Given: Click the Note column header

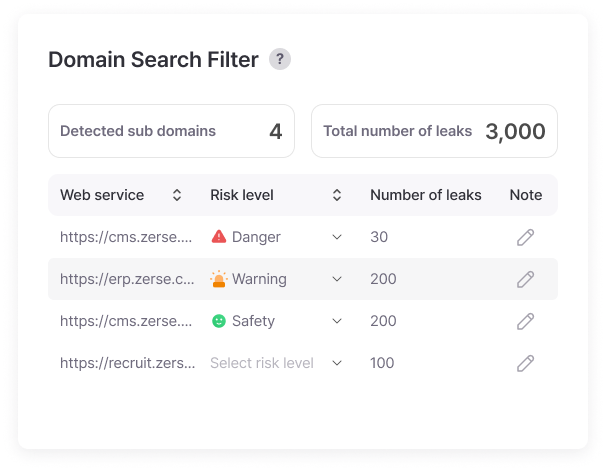Looking at the screenshot, I should (x=526, y=195).
